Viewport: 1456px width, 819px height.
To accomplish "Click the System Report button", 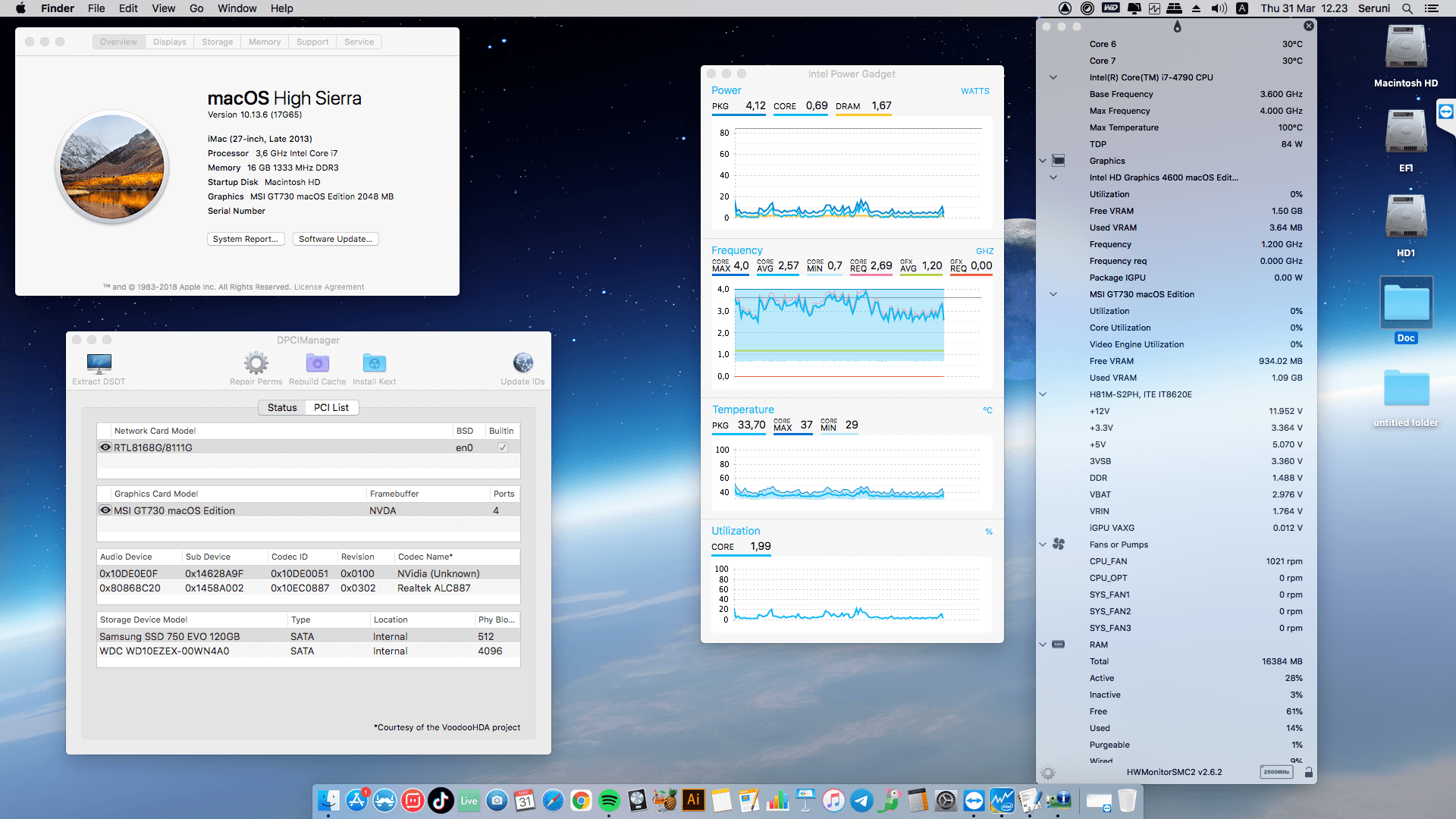I will pyautogui.click(x=246, y=239).
